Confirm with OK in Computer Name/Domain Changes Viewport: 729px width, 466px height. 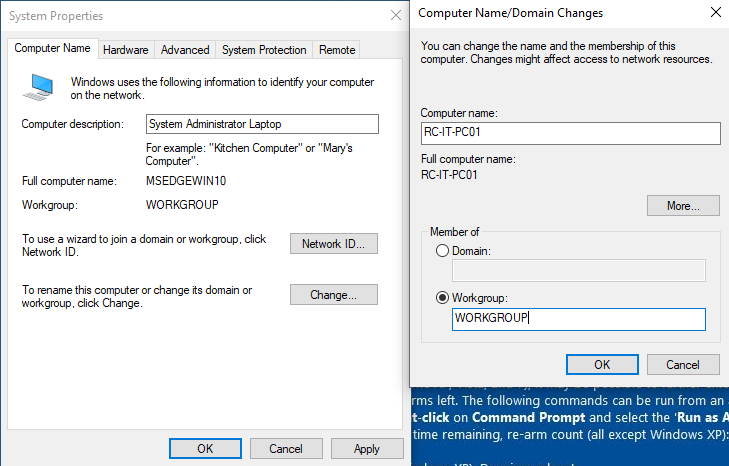pyautogui.click(x=602, y=365)
